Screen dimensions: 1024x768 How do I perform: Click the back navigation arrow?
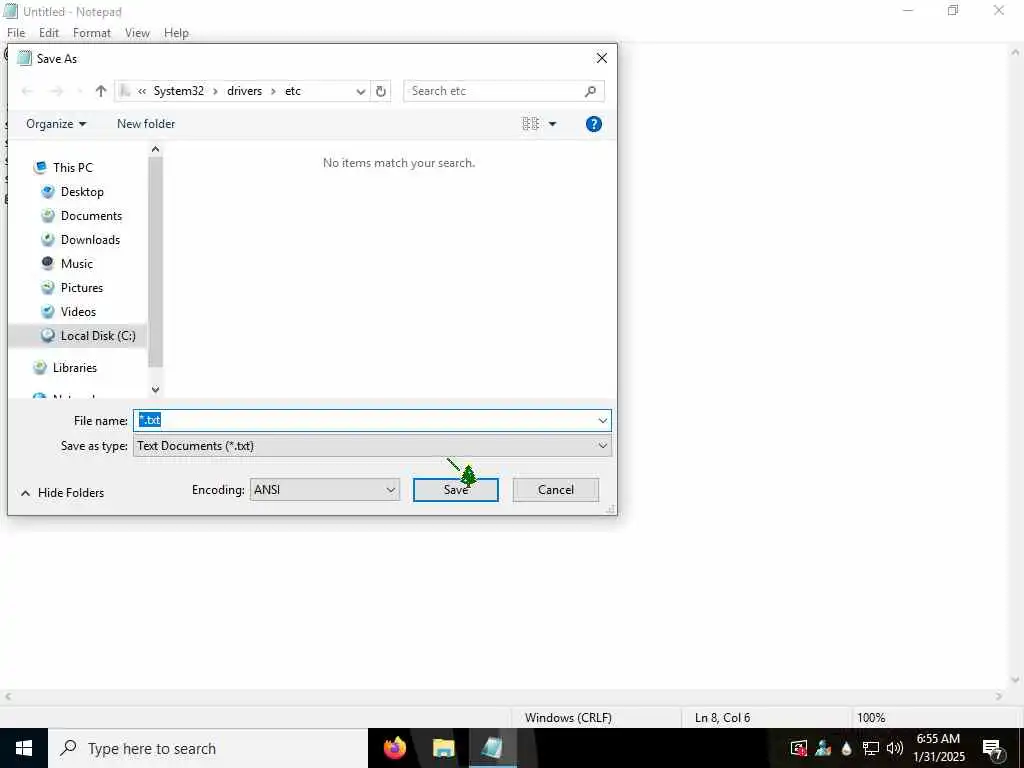(x=27, y=91)
